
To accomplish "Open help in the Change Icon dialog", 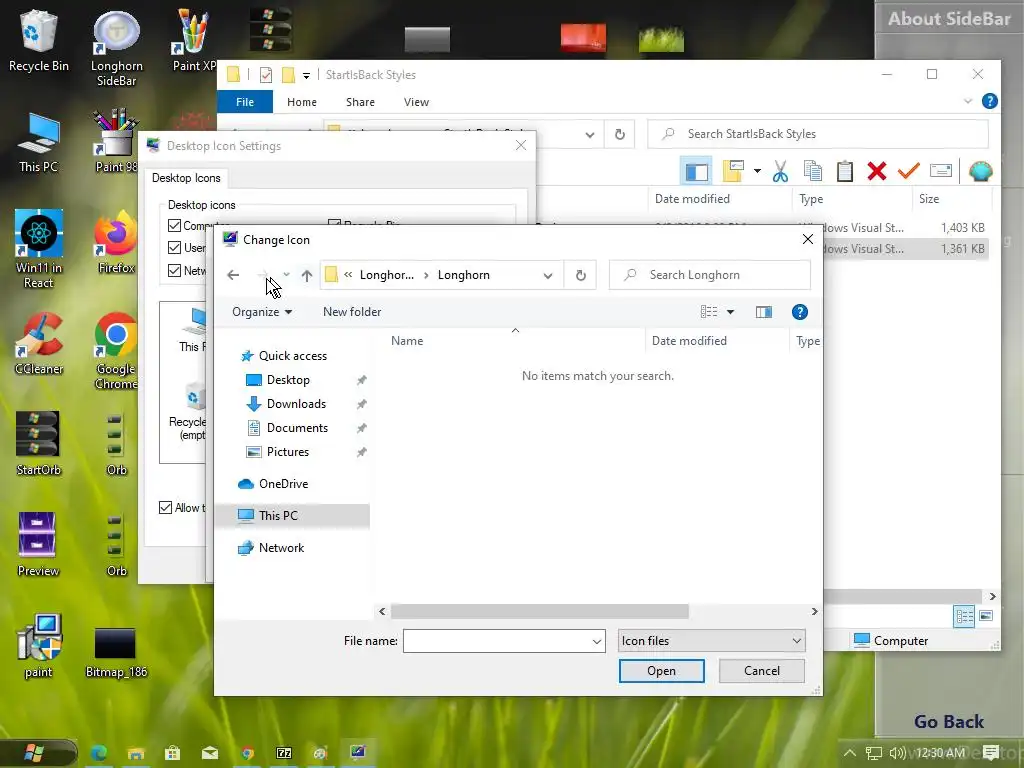I will click(799, 312).
